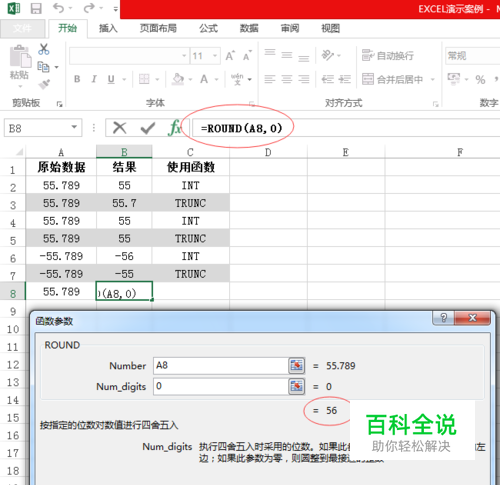Viewport: 500px width, 485px height.
Task: Click the dialog help question mark button
Action: pyautogui.click(x=443, y=318)
